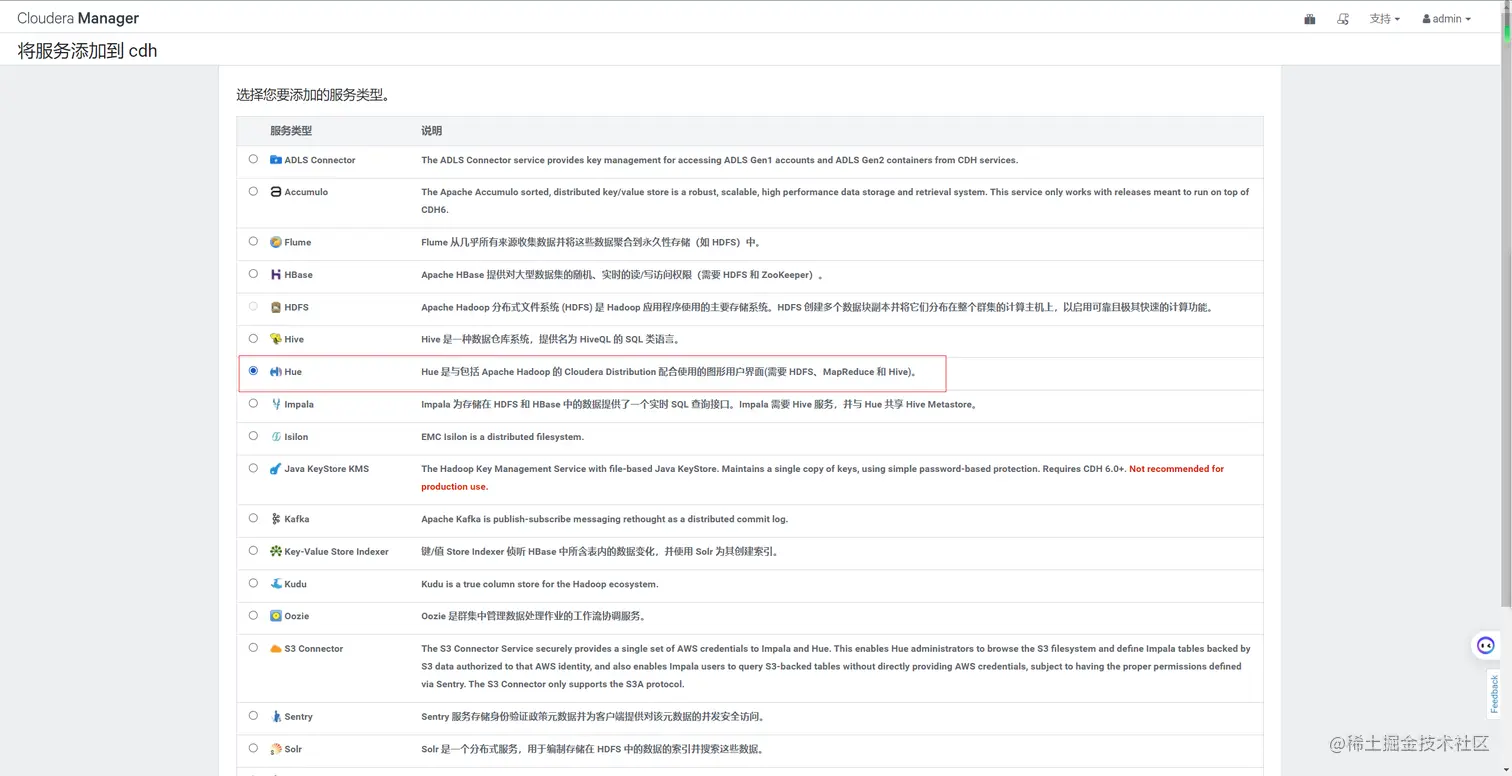This screenshot has width=1512, height=776.
Task: Select the Isilon radio button
Action: pos(253,435)
